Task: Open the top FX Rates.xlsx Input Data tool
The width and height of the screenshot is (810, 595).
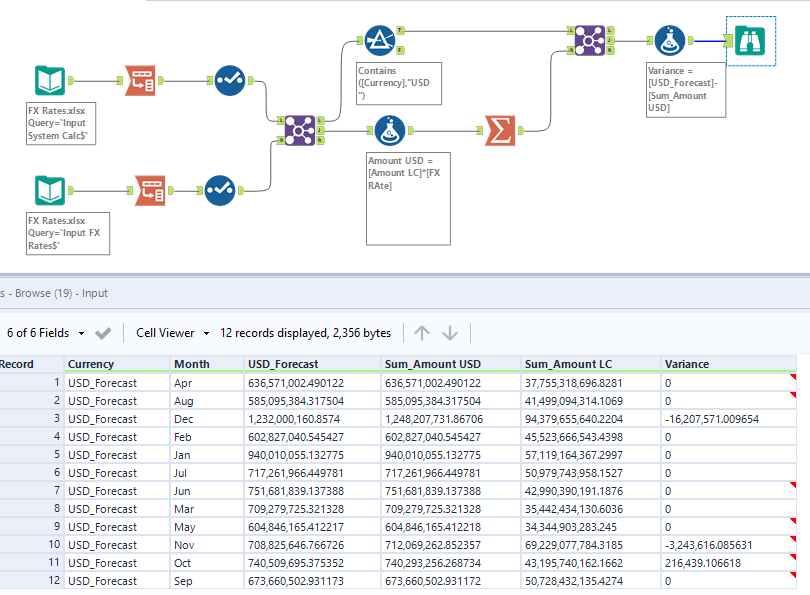Action: tap(49, 82)
